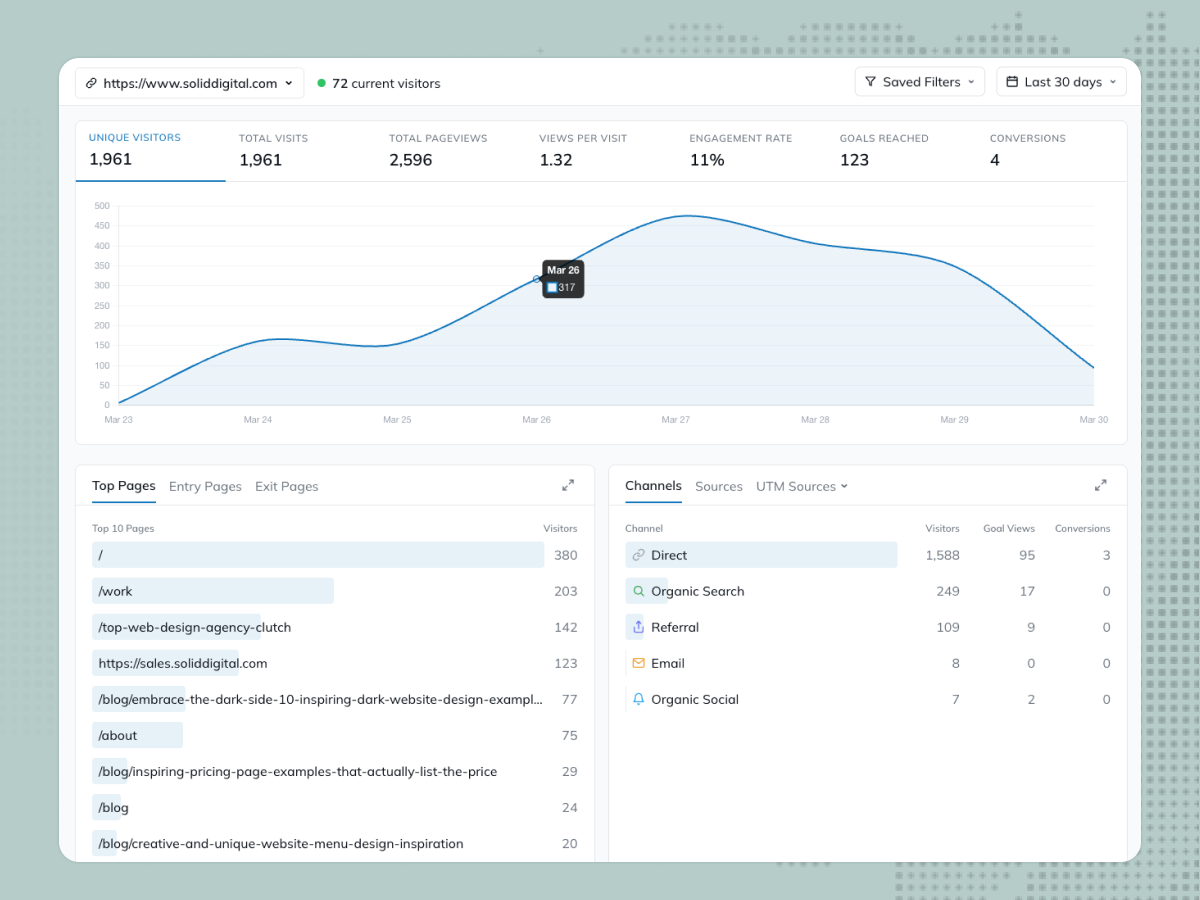Open the /blog/inspiring-pricing-page-examples row
This screenshot has height=900, width=1200.
point(335,771)
